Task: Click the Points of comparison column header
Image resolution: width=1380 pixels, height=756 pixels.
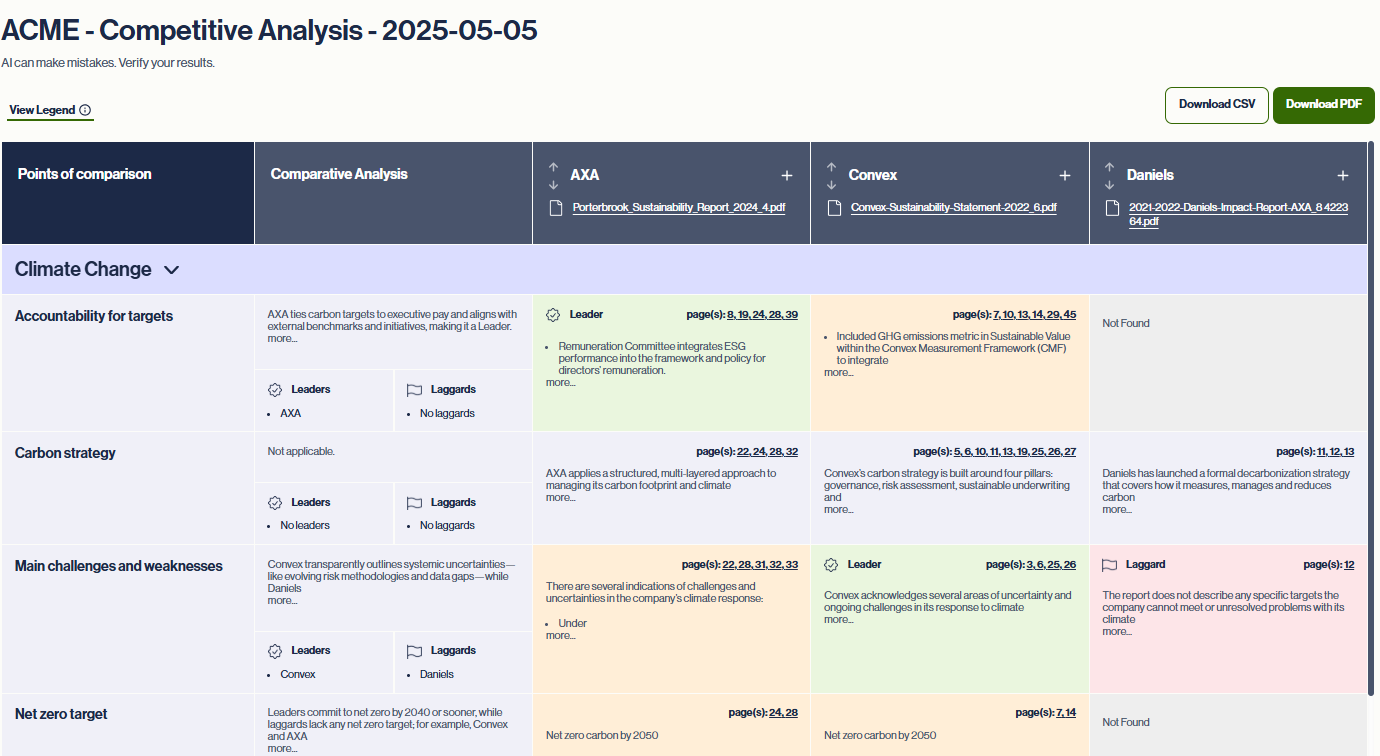Action: point(128,193)
